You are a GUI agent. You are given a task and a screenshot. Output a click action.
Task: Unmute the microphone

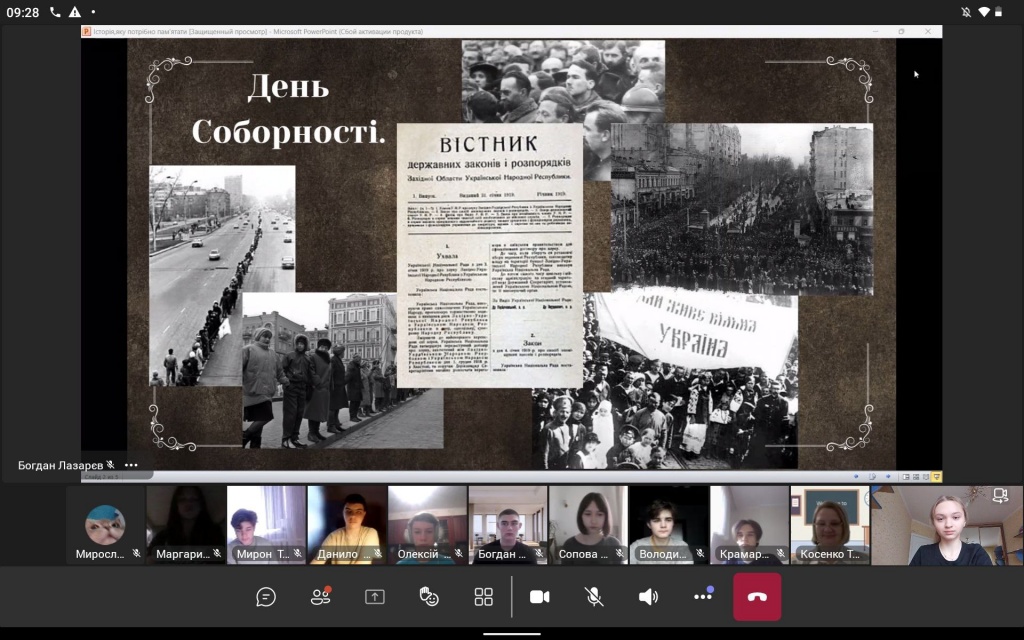pyautogui.click(x=594, y=597)
